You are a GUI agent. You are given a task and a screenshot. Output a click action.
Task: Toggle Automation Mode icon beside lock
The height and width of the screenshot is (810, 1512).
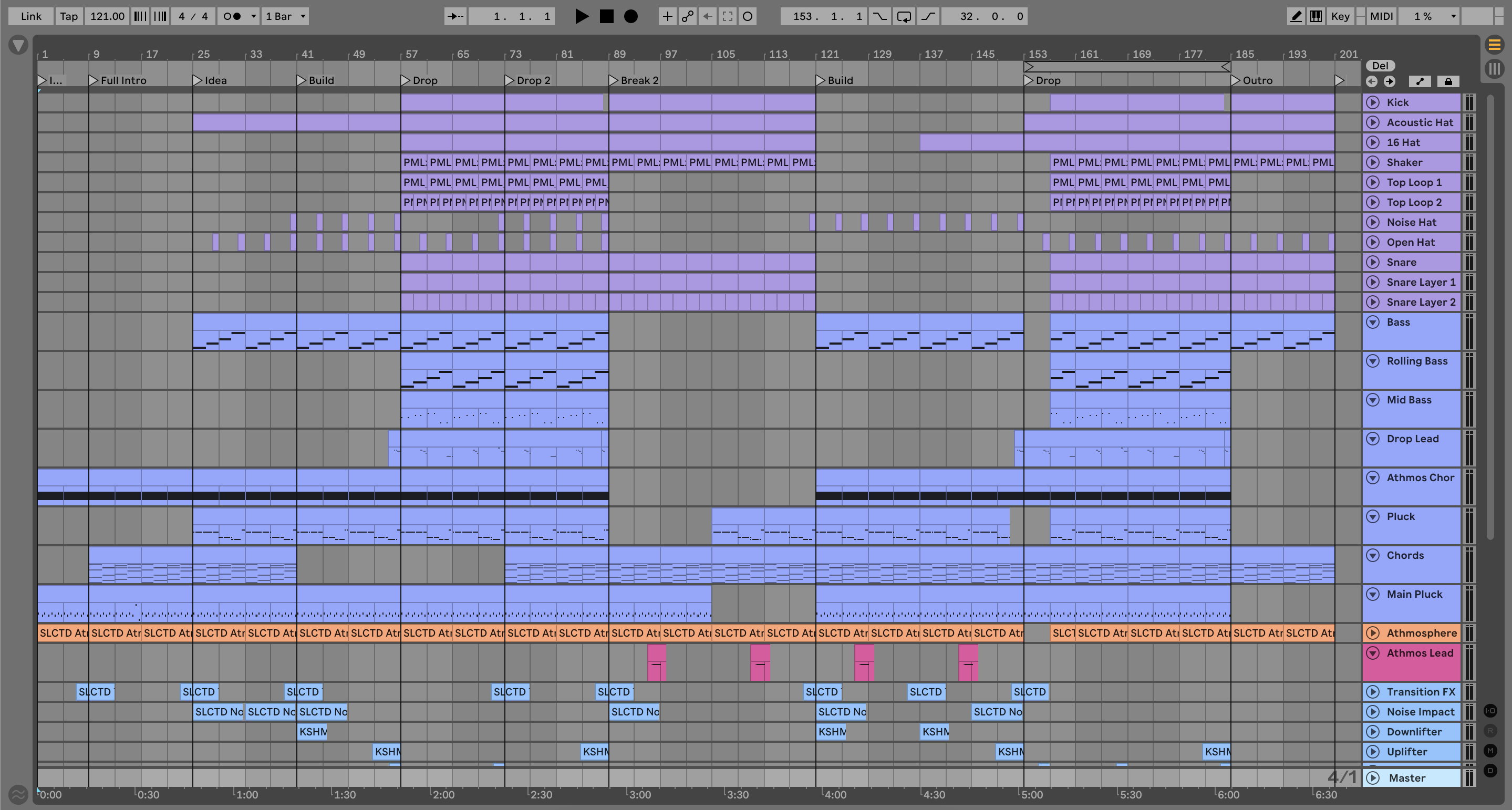pyautogui.click(x=1420, y=81)
